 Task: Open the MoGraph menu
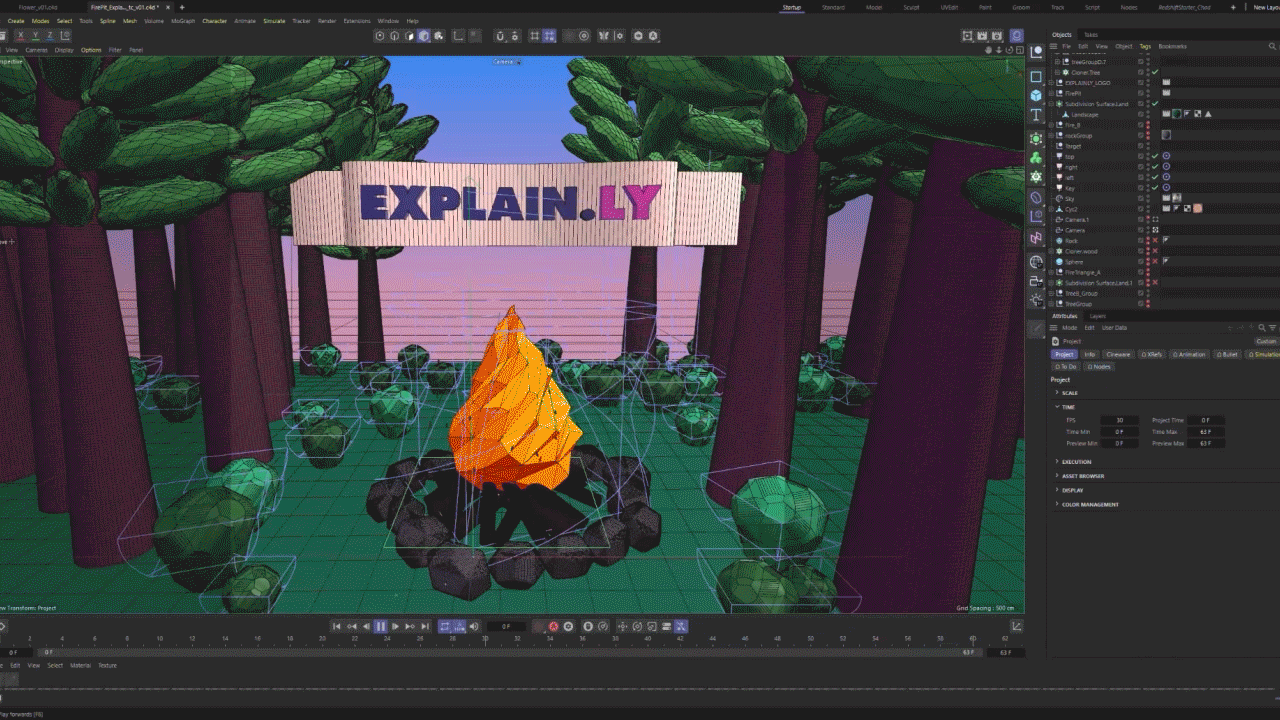tap(183, 20)
